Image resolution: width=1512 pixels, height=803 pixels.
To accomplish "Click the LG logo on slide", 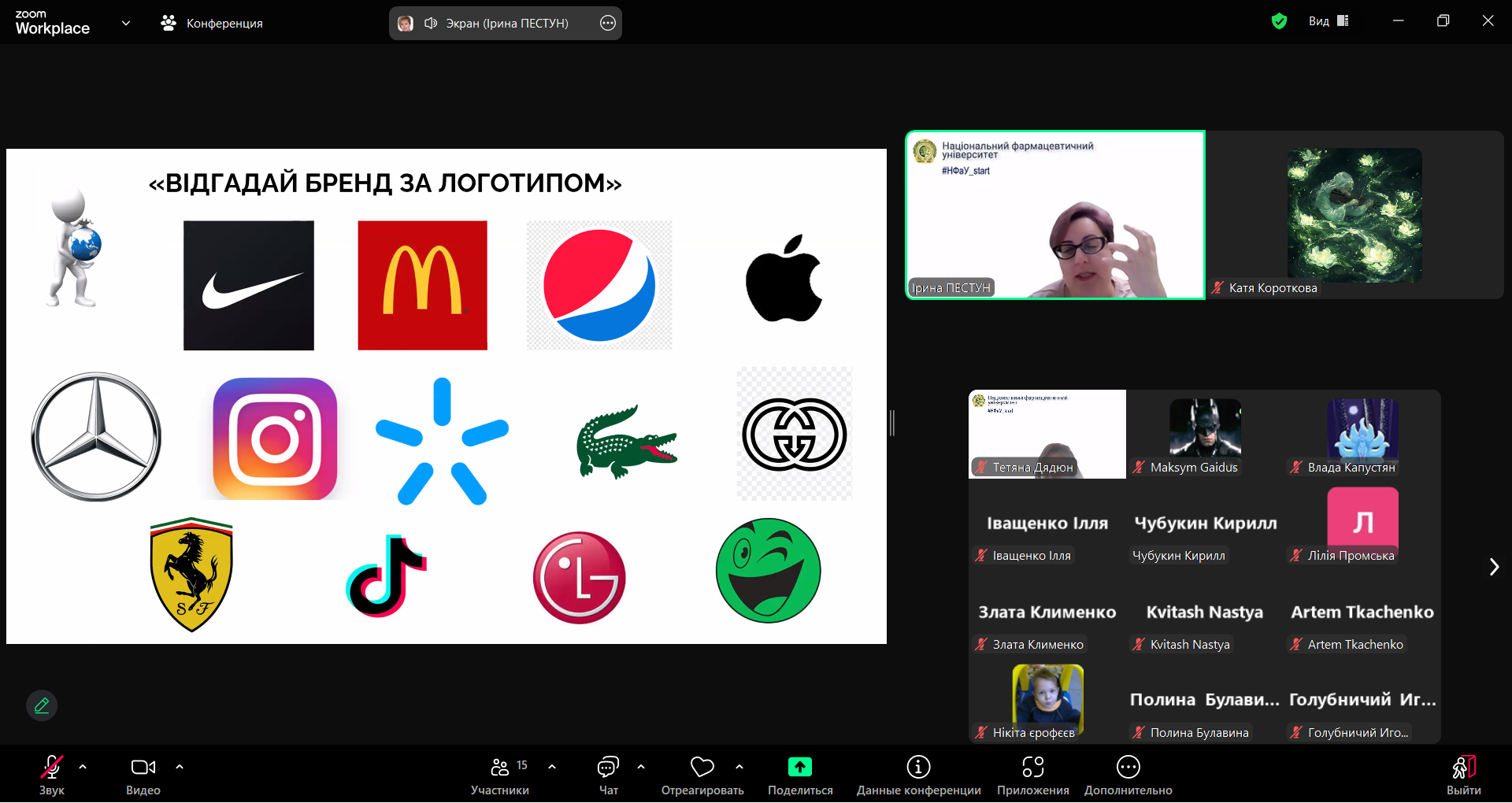I will (x=580, y=578).
